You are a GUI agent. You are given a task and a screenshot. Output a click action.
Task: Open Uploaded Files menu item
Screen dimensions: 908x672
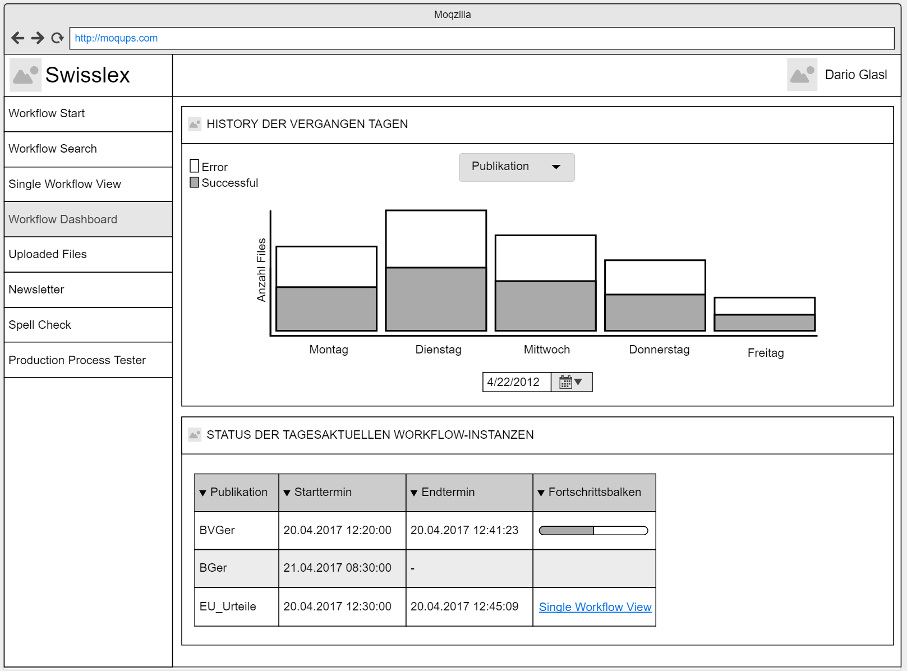88,254
